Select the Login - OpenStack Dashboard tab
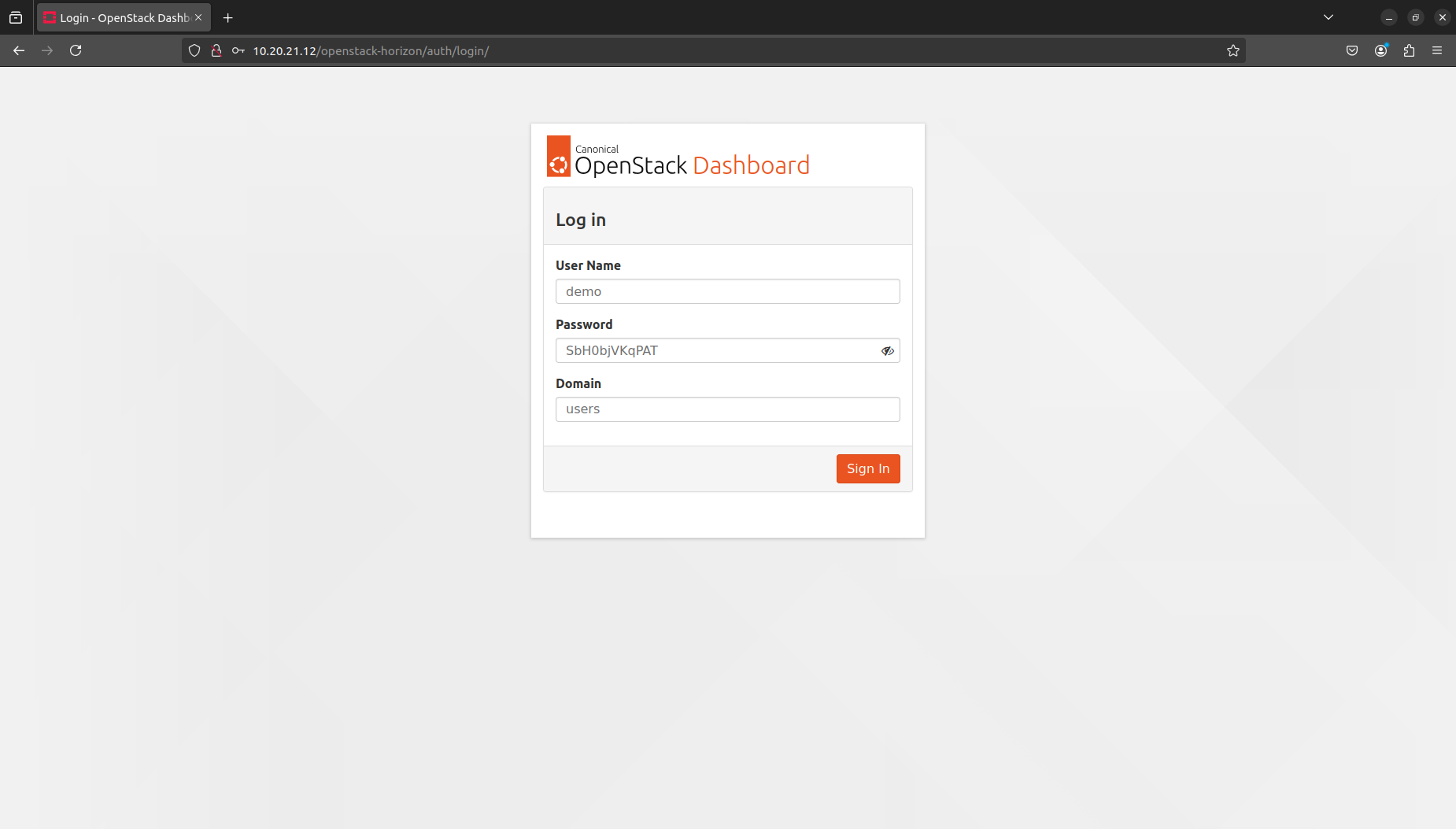1456x829 pixels. click(x=124, y=17)
